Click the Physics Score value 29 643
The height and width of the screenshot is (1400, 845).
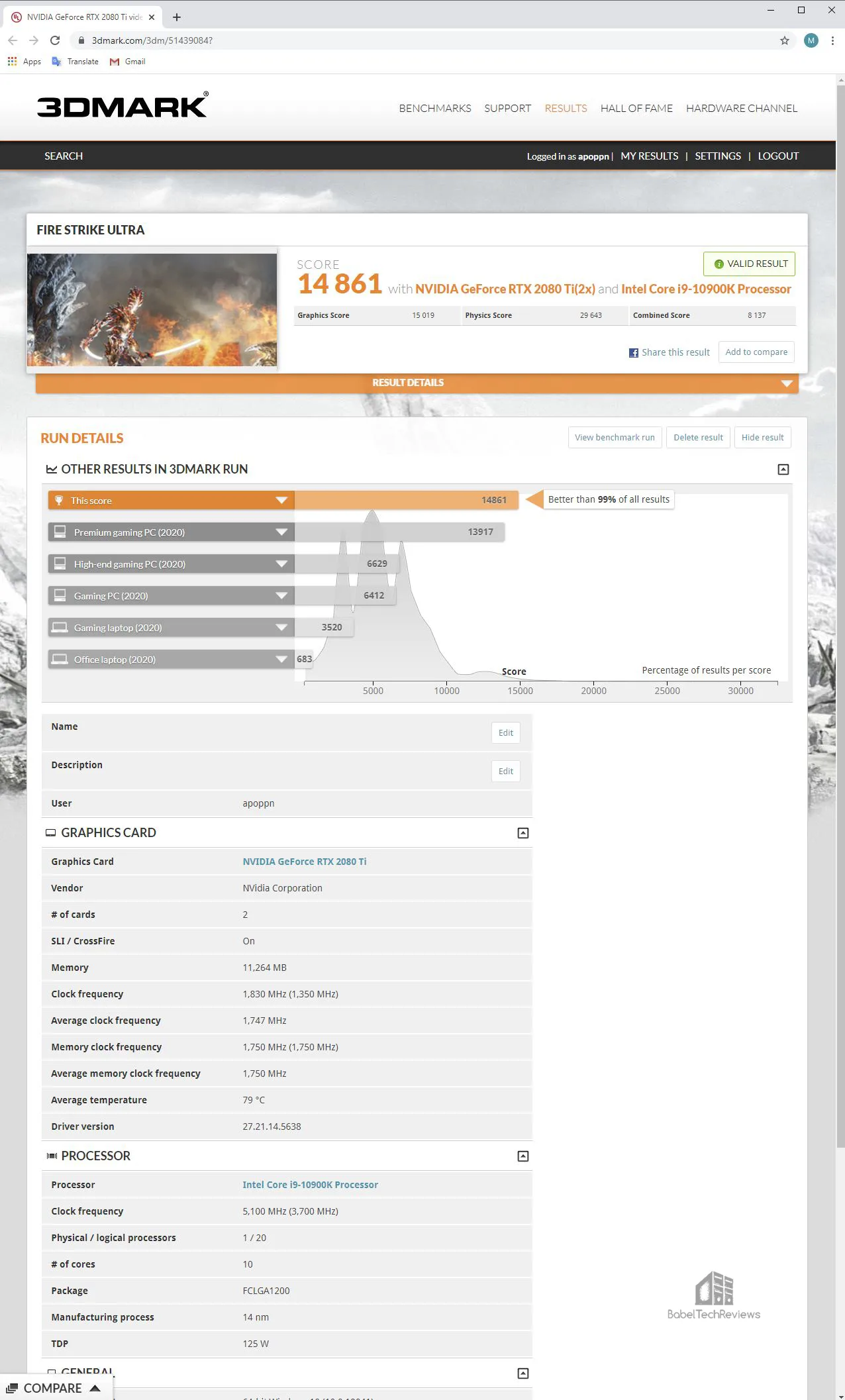click(x=591, y=316)
